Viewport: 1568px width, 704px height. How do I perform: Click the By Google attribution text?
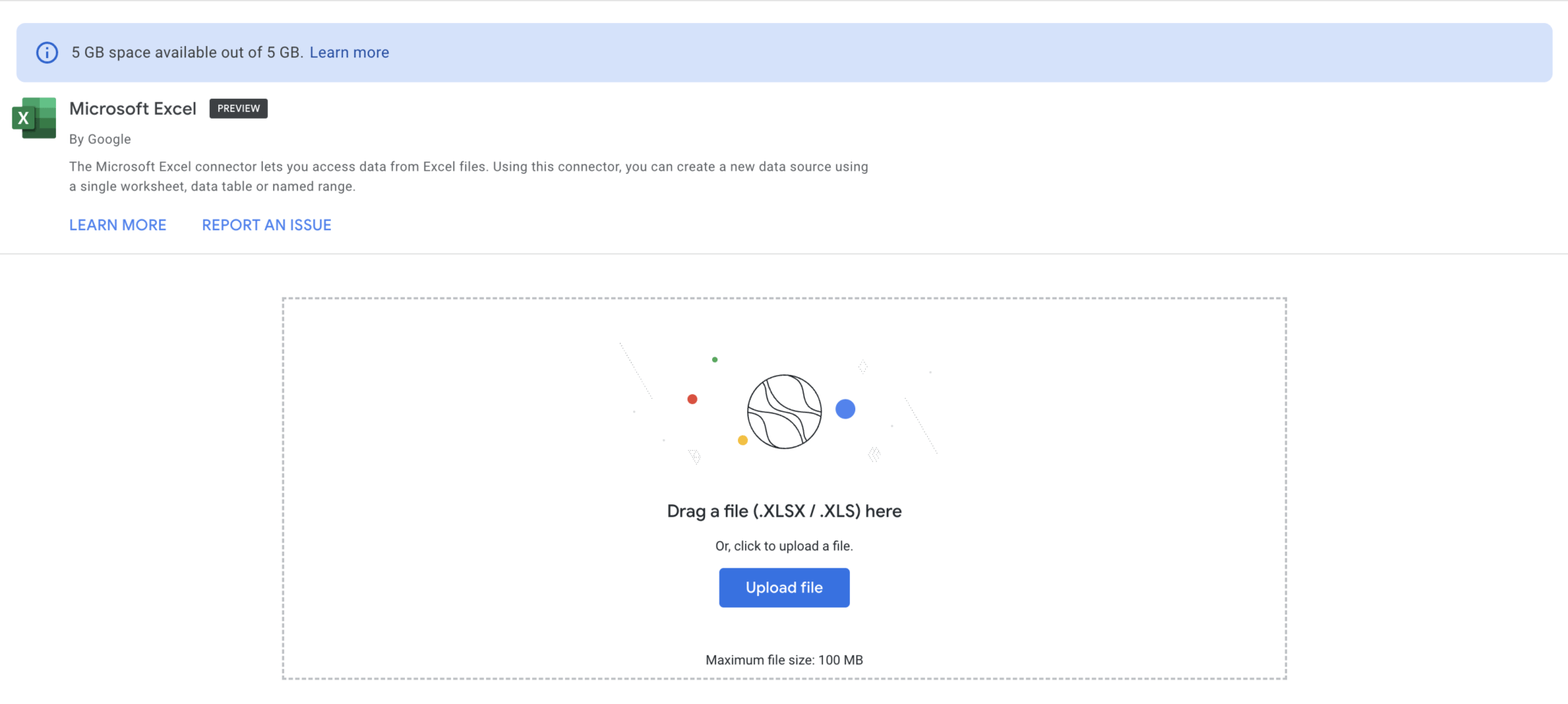click(100, 139)
